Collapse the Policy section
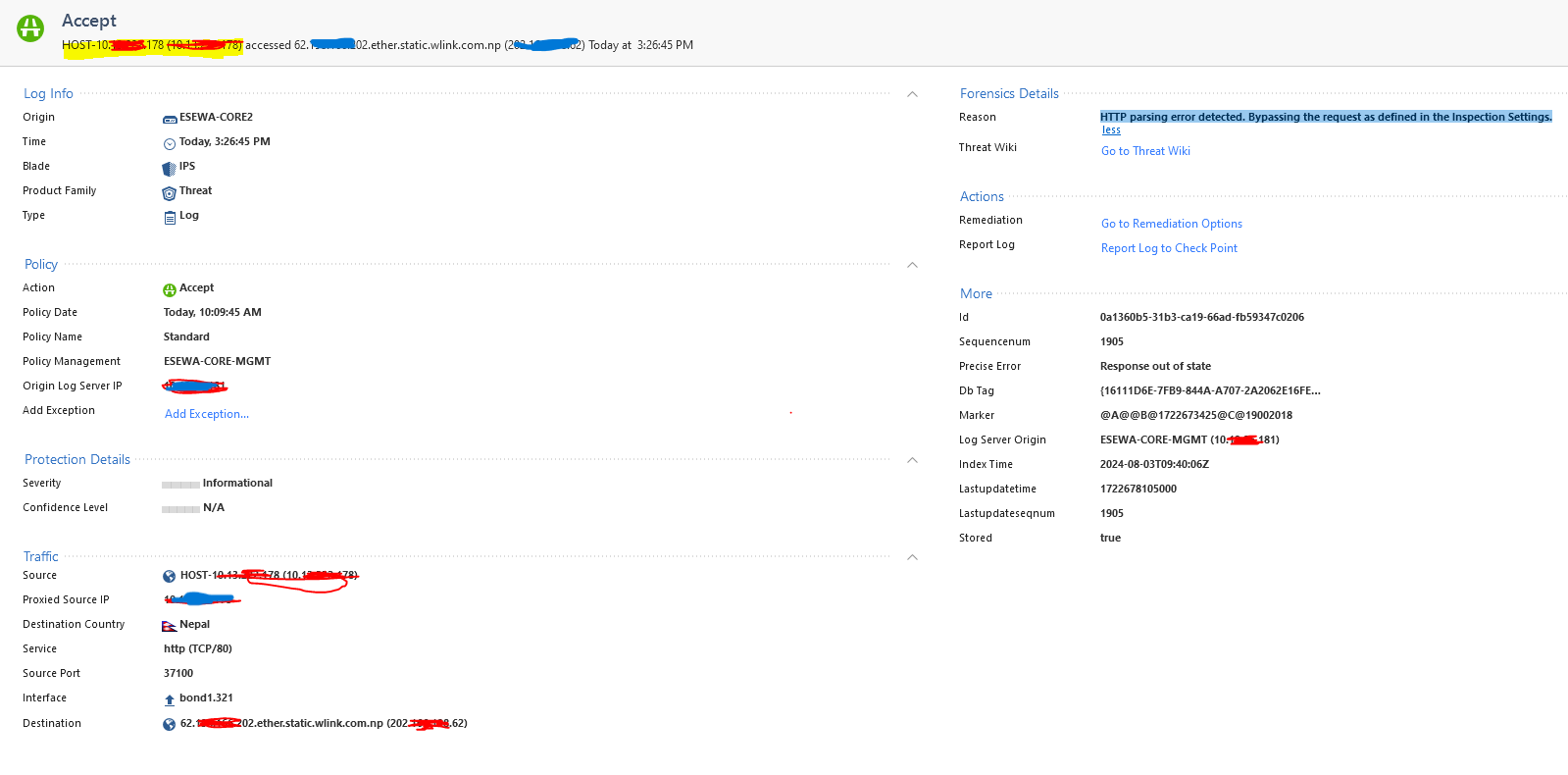 (912, 265)
